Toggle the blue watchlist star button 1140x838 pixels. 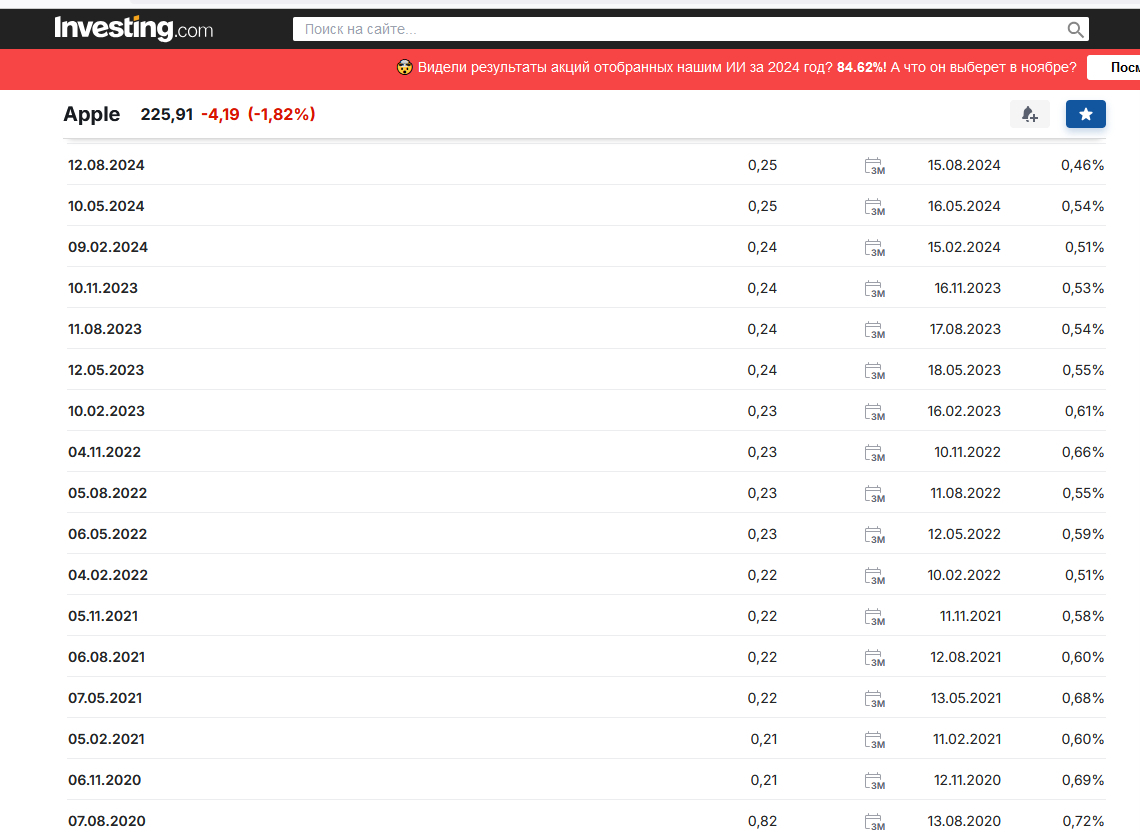point(1085,114)
